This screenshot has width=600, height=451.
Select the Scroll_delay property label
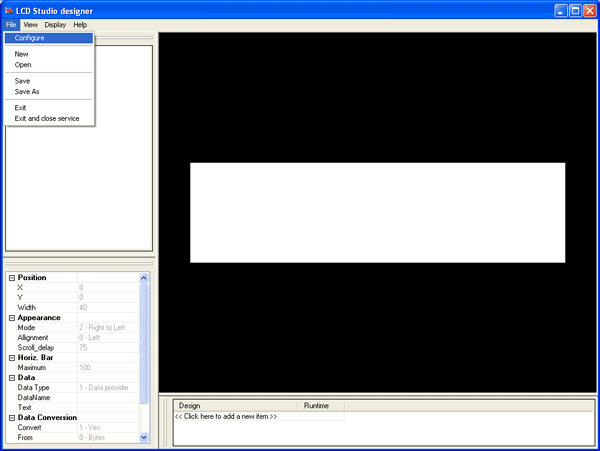(36, 347)
